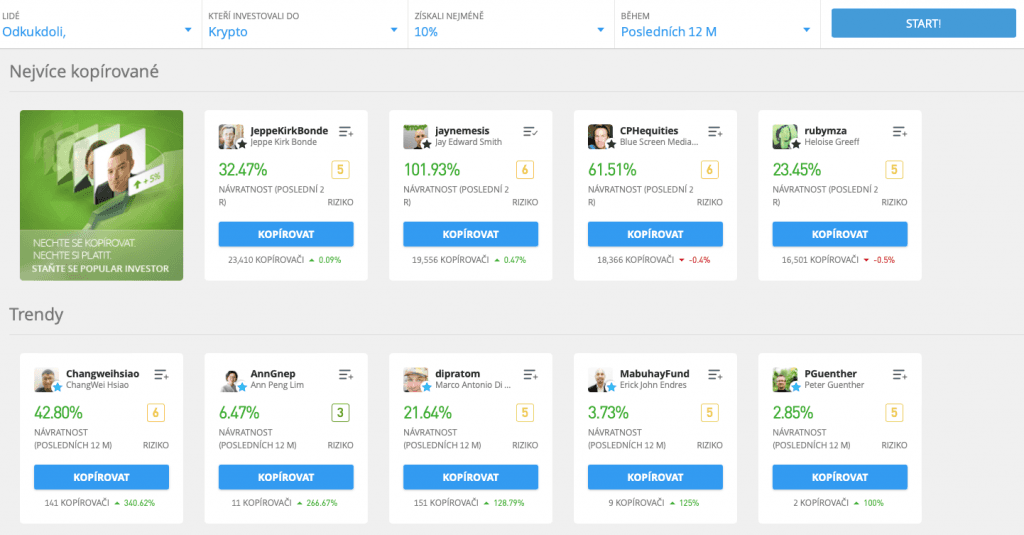Add MabuhayFund to watchlist icon

(715, 375)
